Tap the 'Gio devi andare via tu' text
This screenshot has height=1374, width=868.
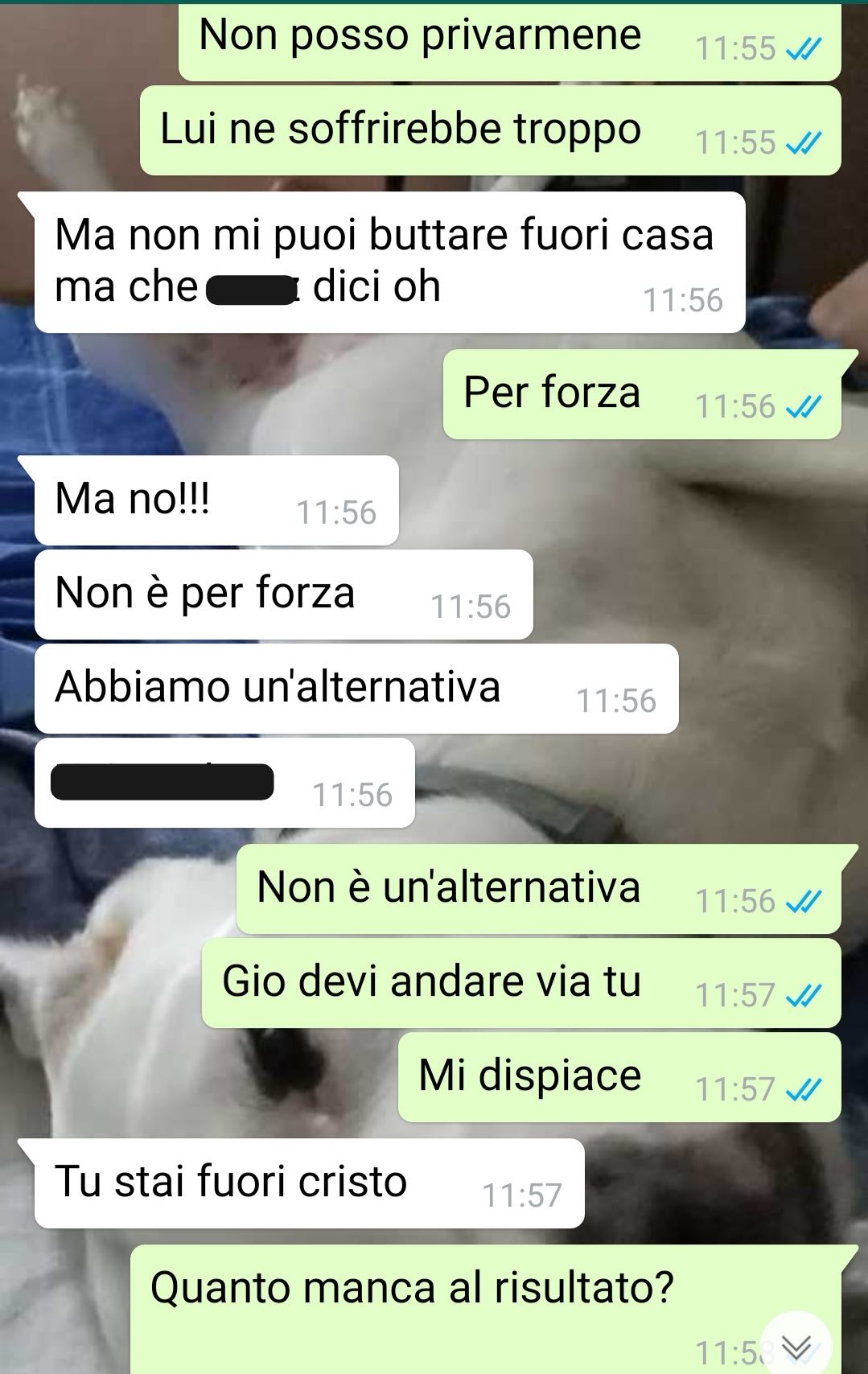431,981
